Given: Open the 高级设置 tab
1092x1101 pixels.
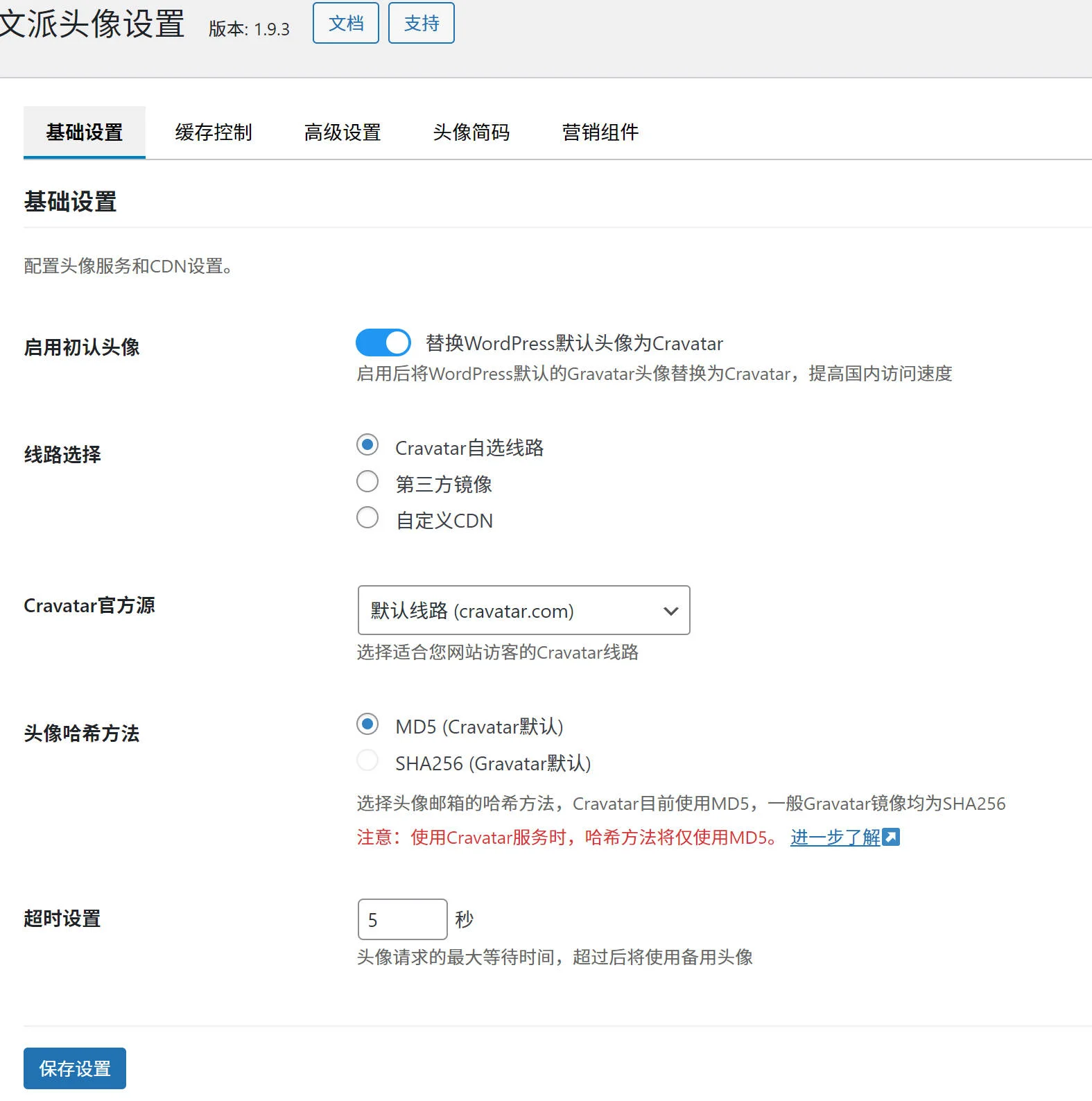Looking at the screenshot, I should point(343,132).
